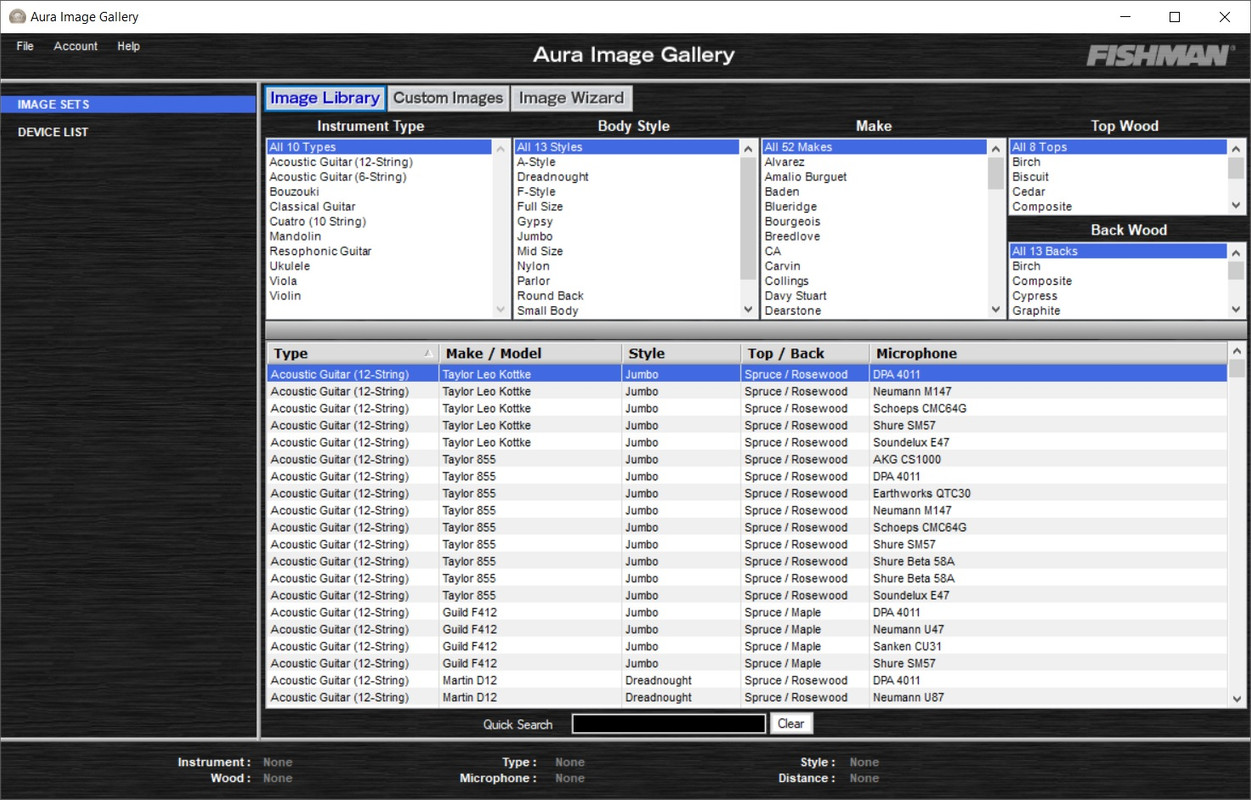
Task: Sort results by the Type column header
Action: click(x=352, y=353)
